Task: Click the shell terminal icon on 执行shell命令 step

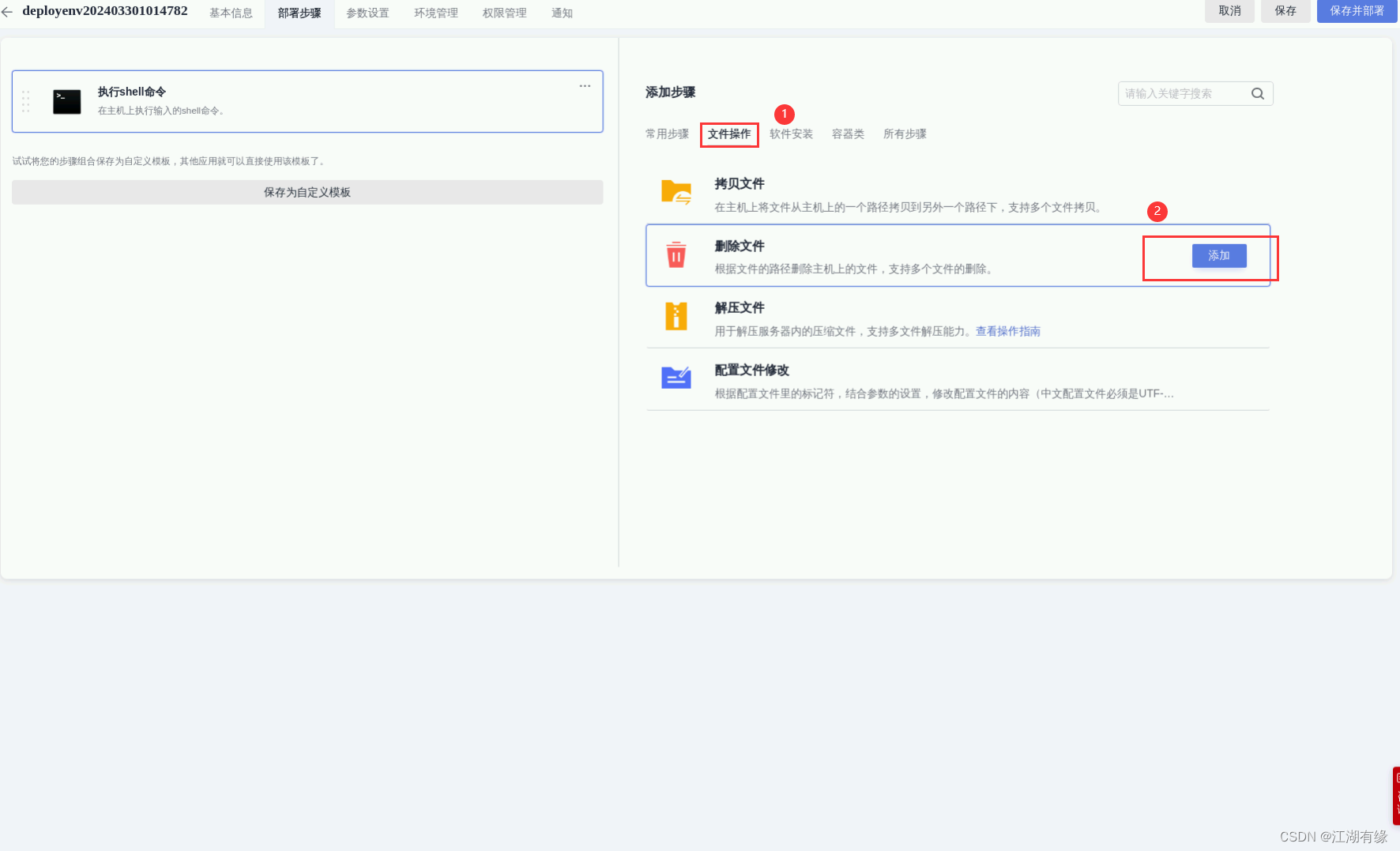Action: click(x=67, y=101)
